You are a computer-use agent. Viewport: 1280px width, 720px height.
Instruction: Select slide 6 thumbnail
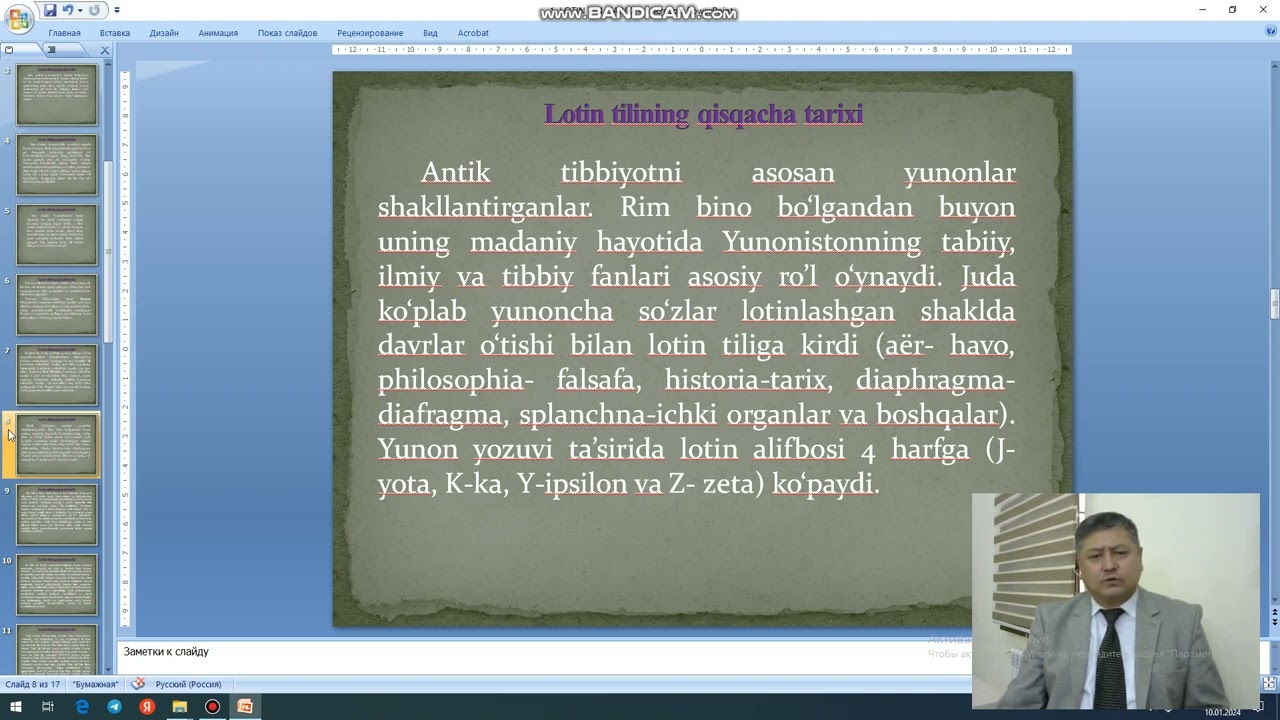coord(57,304)
